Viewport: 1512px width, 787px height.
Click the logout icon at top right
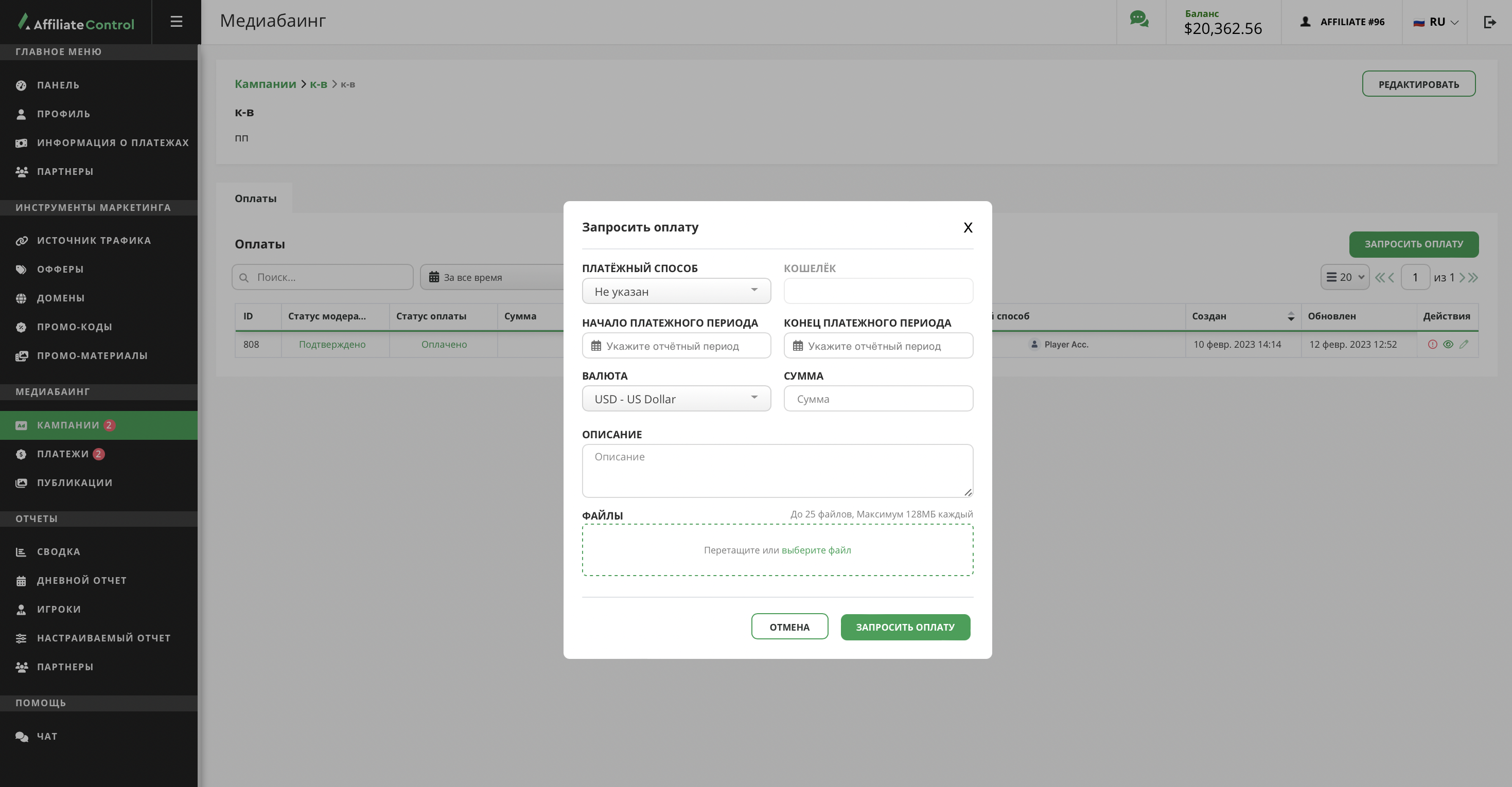pos(1489,22)
